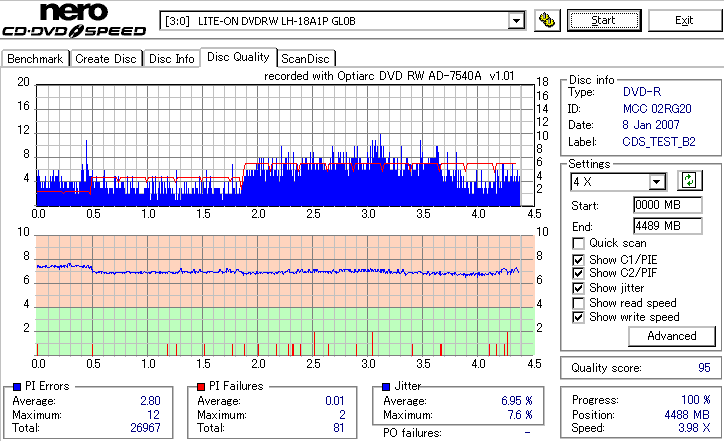This screenshot has width=724, height=441.
Task: Click the Nero CD-DVD Speed logo
Action: (x=74, y=20)
